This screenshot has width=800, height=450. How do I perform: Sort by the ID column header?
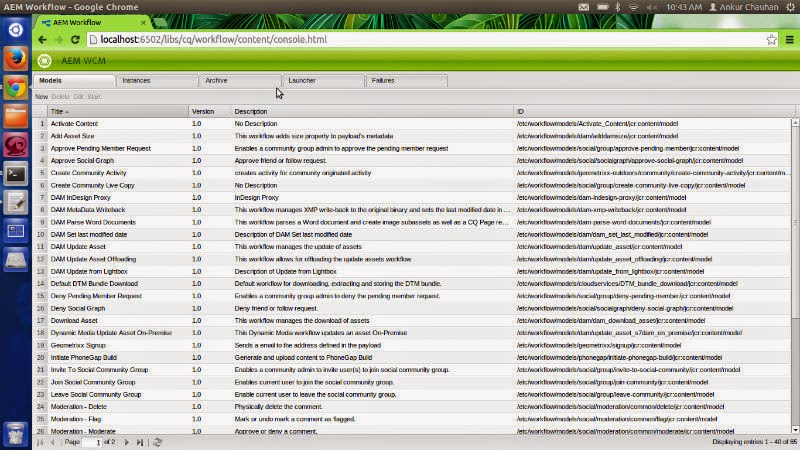(x=653, y=111)
